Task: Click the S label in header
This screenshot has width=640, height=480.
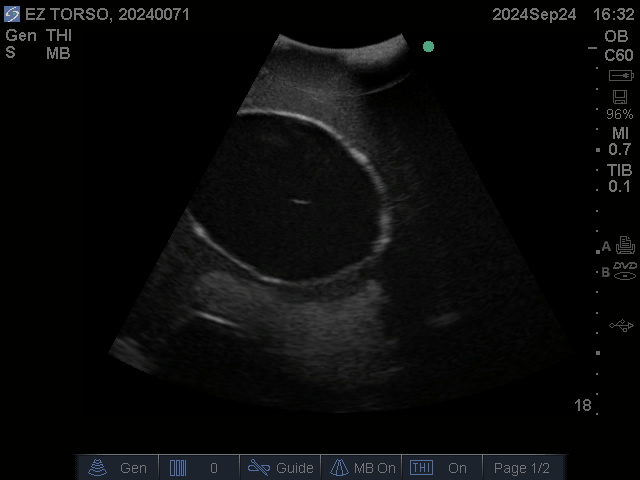Action: click(10, 53)
